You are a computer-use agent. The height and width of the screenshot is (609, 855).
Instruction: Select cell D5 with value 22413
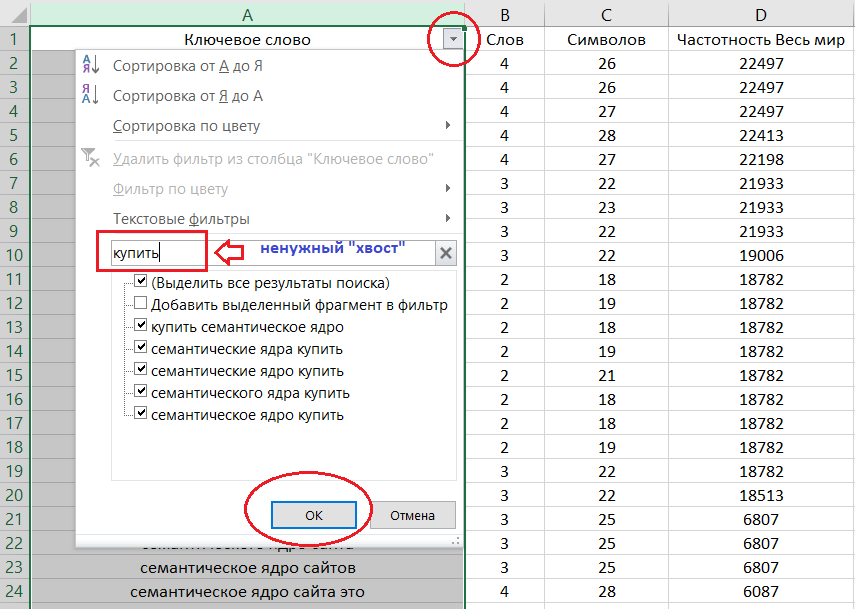(x=761, y=135)
